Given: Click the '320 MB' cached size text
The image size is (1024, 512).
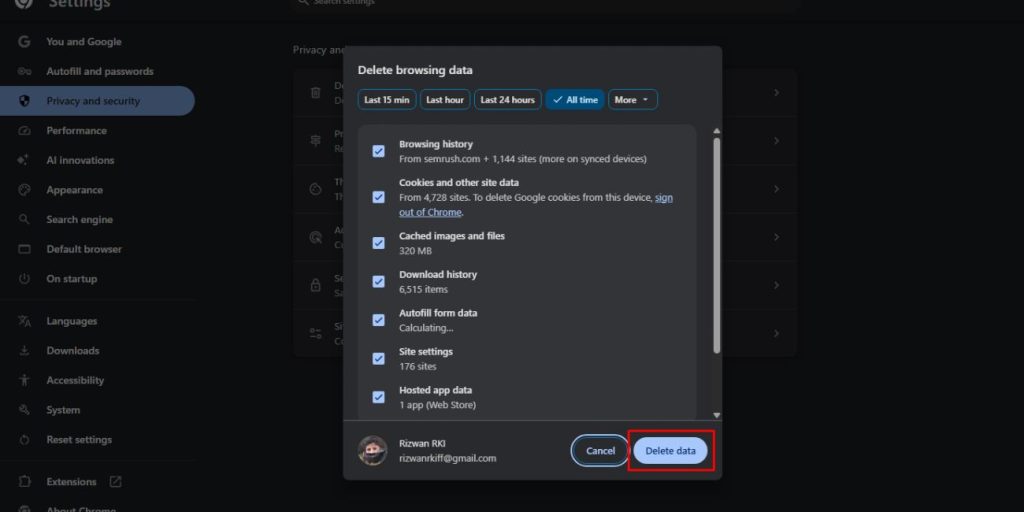Looking at the screenshot, I should tap(415, 251).
